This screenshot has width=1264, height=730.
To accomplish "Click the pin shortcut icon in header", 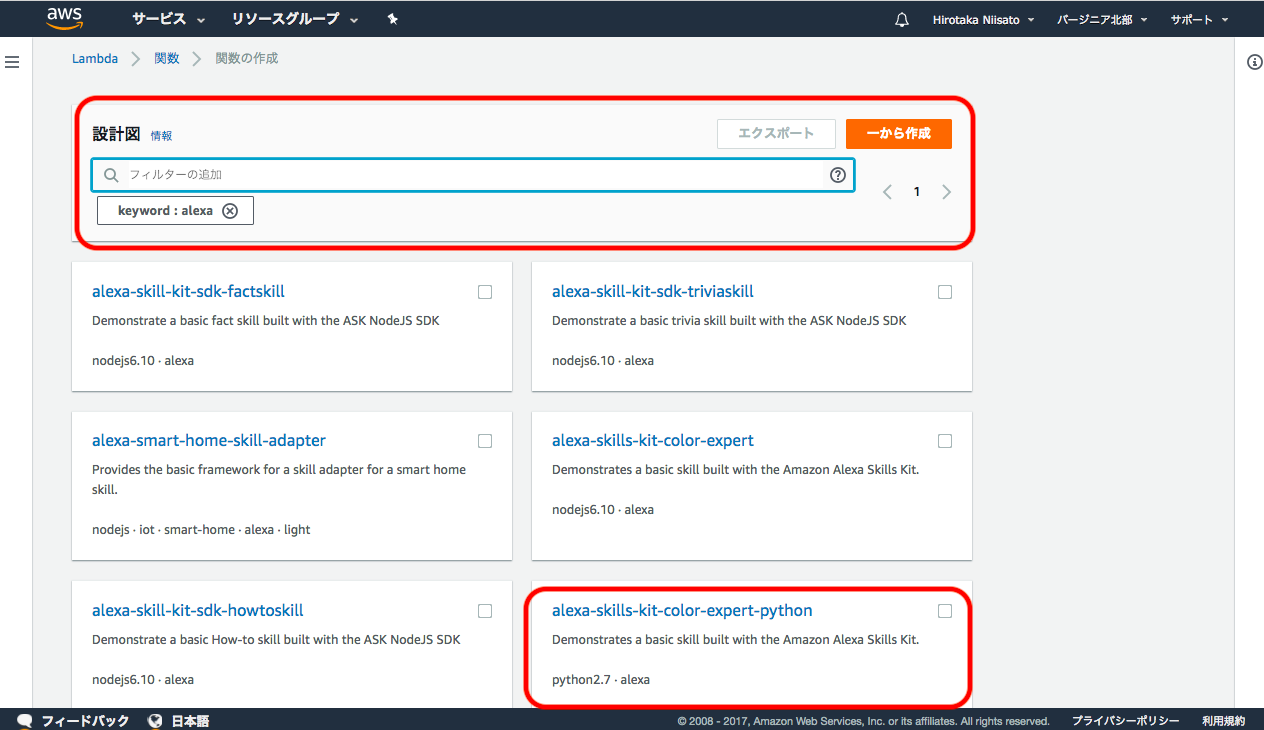I will click(x=393, y=19).
